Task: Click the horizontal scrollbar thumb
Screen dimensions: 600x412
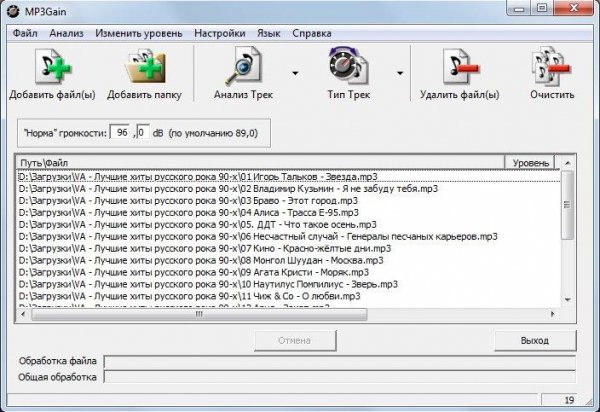Action: 199,314
